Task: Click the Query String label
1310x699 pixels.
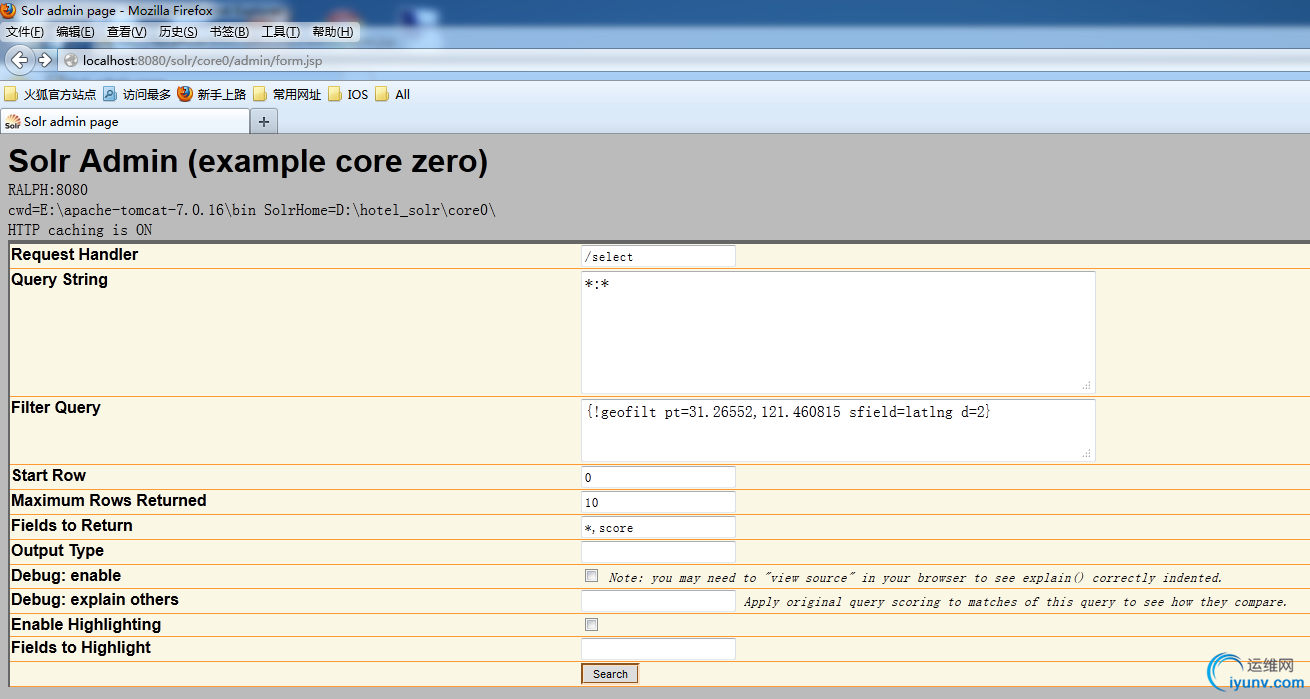Action: 59,280
